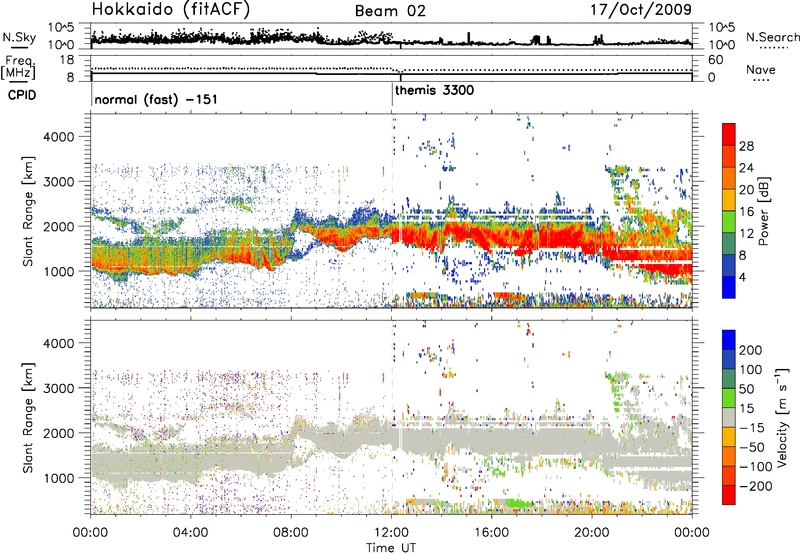Image resolution: width=800 pixels, height=554 pixels.
Task: Click the 24 label on power colorbar
Action: pos(746,168)
